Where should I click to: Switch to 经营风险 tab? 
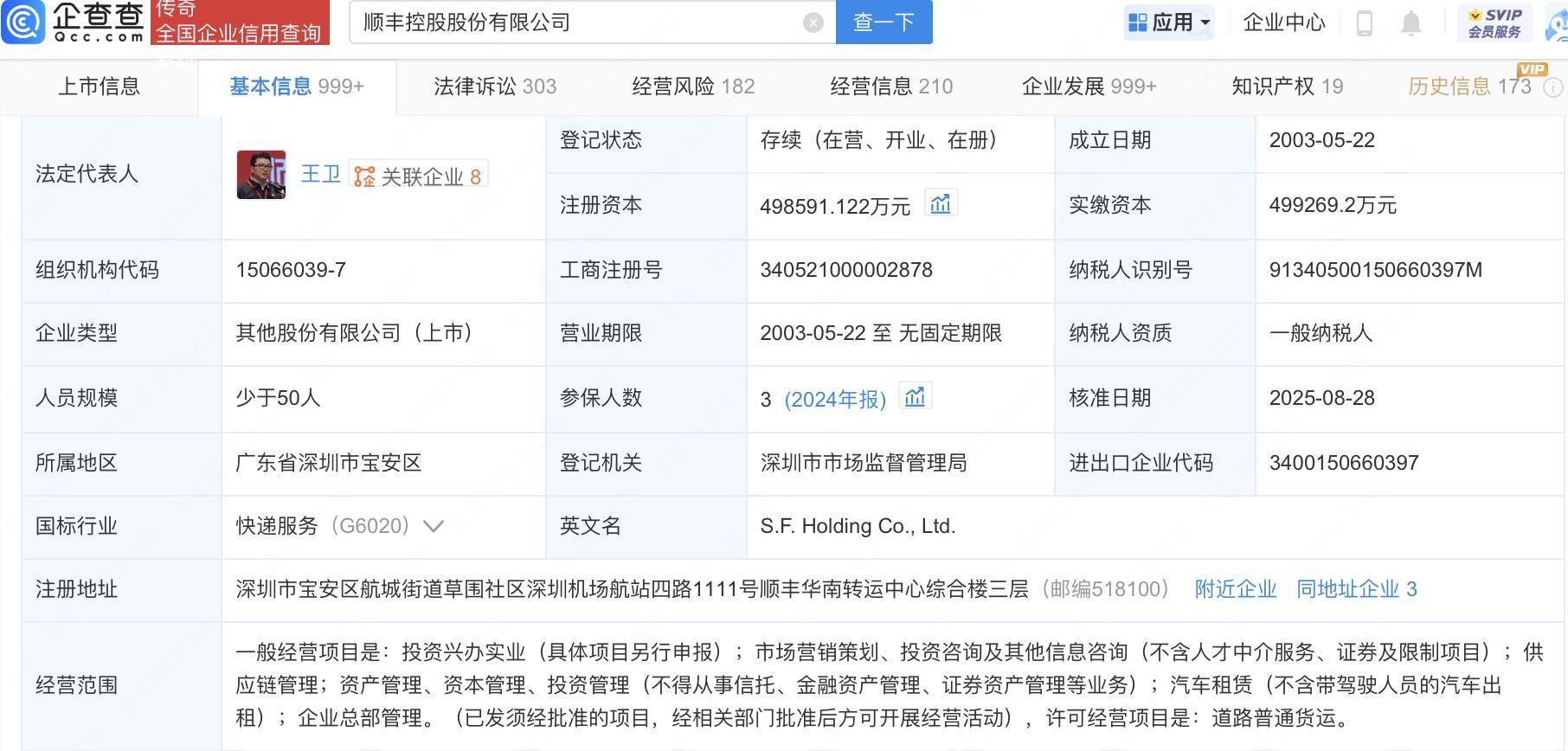693,87
